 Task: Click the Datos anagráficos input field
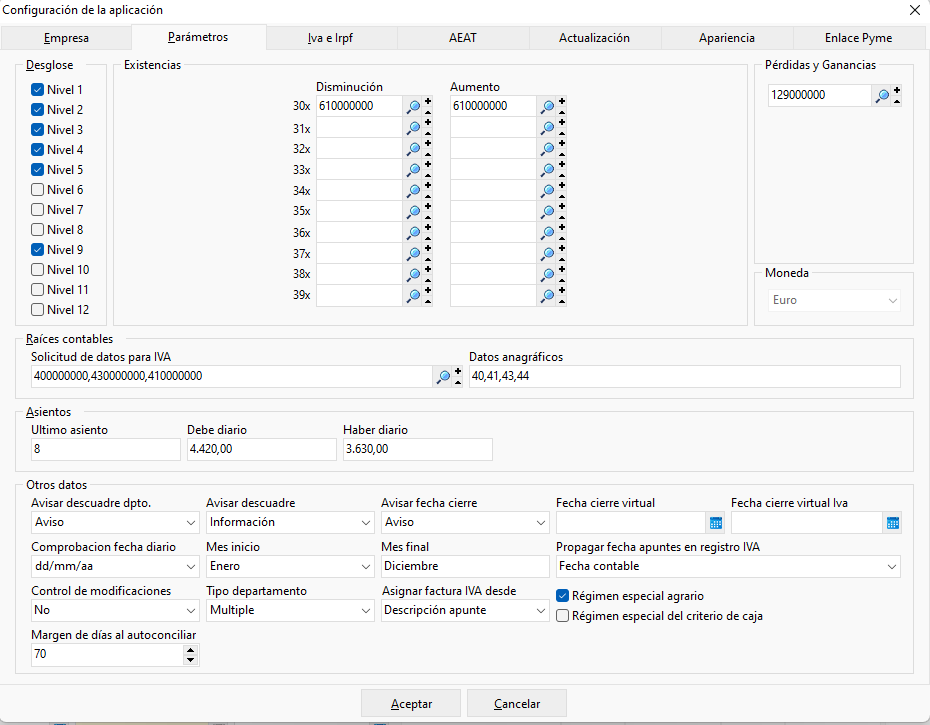[x=684, y=376]
